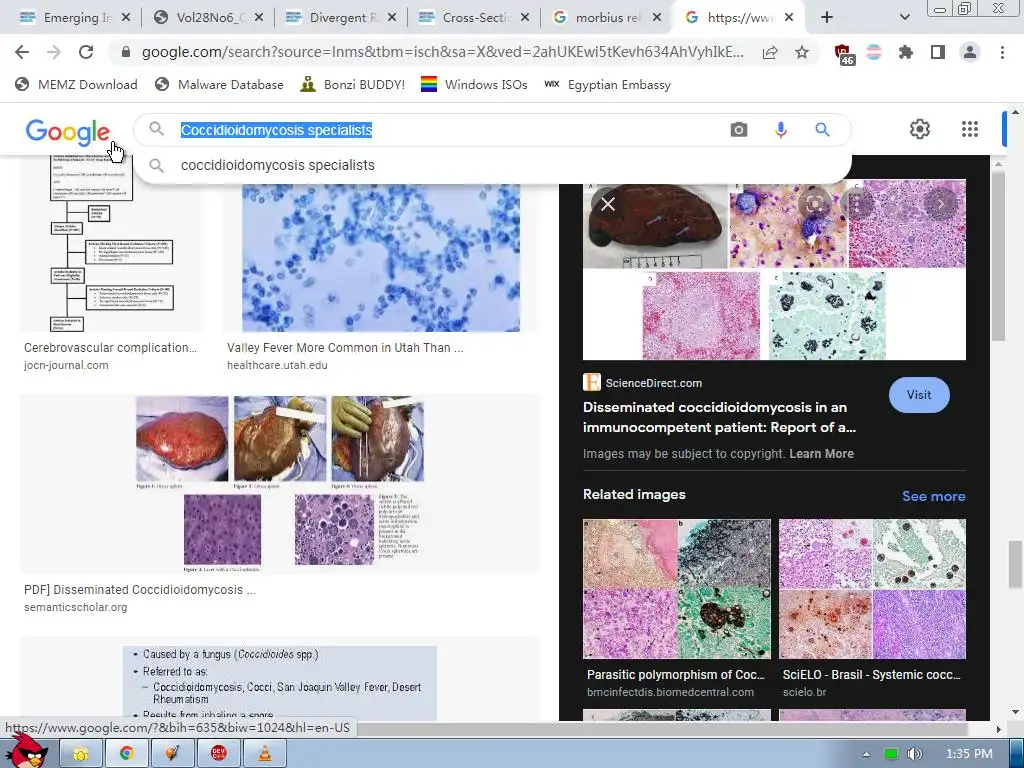The height and width of the screenshot is (768, 1024).
Task: Open Google quick settings gear
Action: (920, 129)
